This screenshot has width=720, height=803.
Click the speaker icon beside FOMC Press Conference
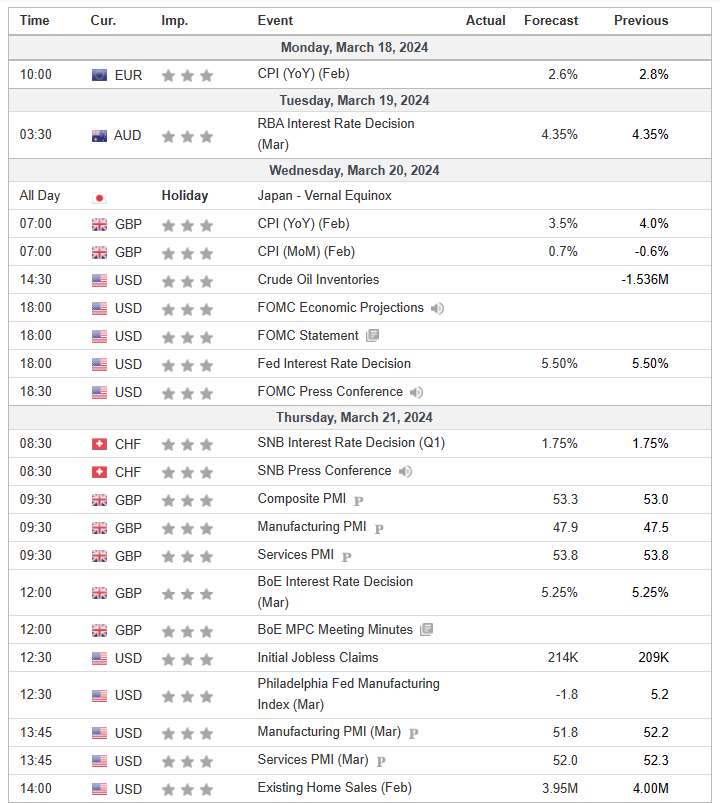[416, 392]
